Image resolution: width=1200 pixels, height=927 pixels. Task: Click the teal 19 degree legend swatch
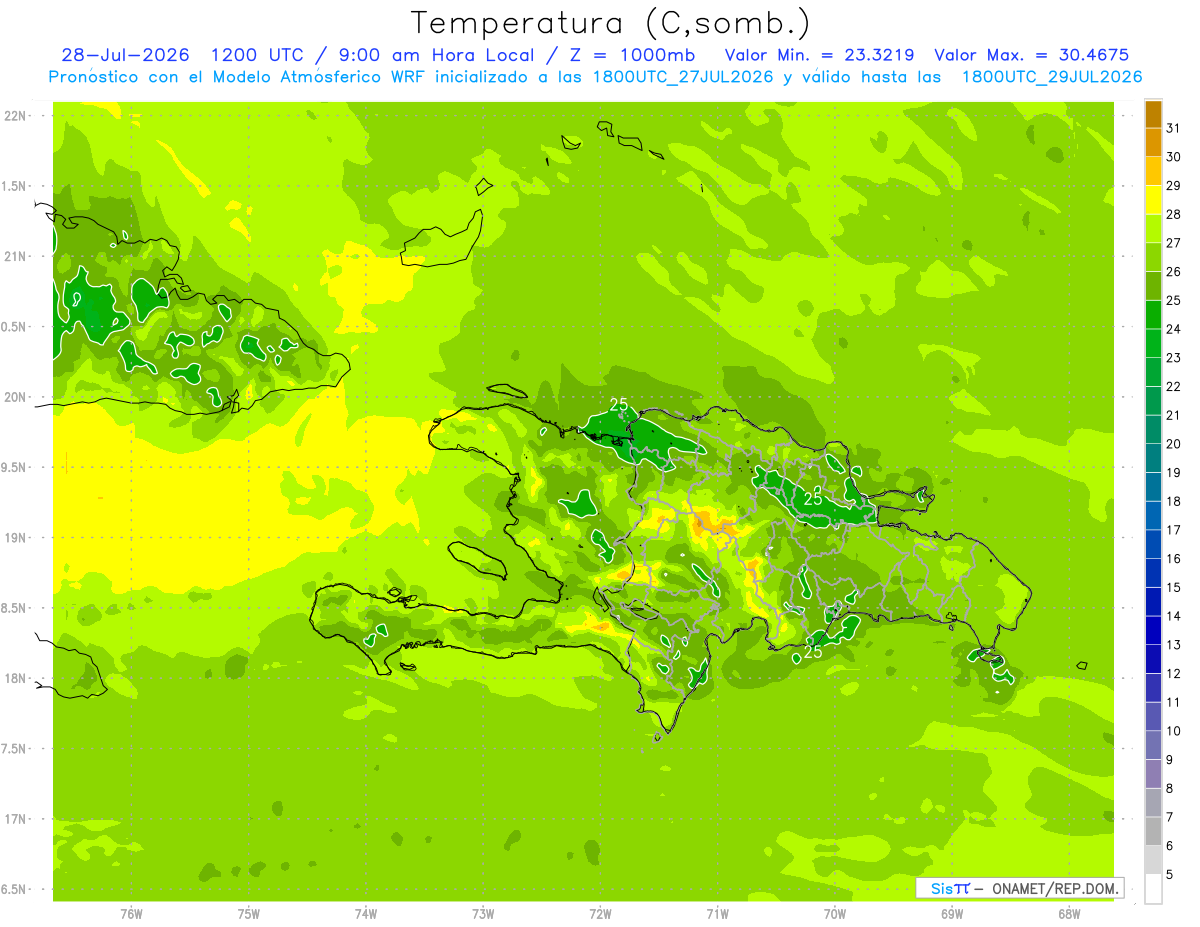coord(1153,458)
